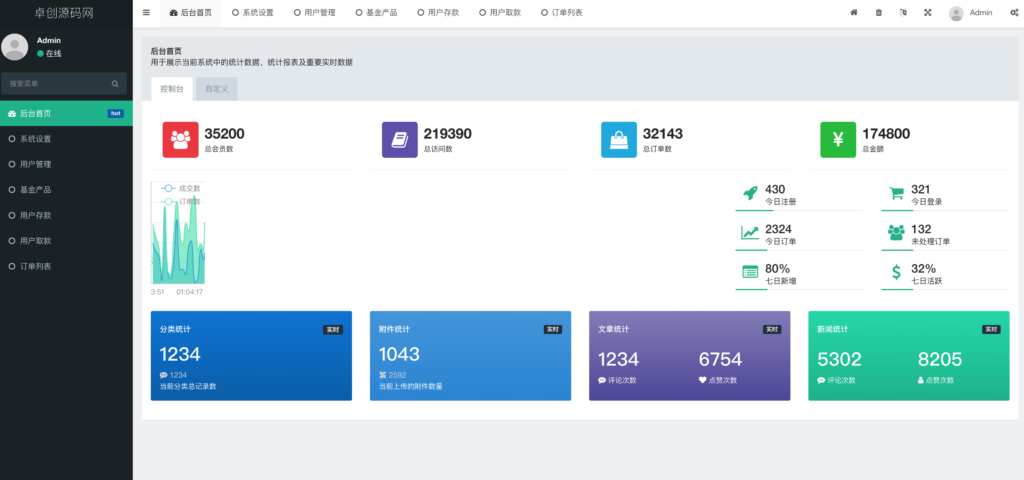The height and width of the screenshot is (480, 1024).
Task: Open 系统设置 in the sidebar menu
Action: [66, 139]
